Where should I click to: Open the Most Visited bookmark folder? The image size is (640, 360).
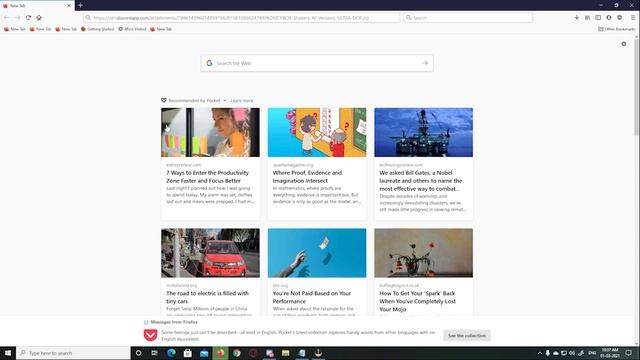click(132, 29)
